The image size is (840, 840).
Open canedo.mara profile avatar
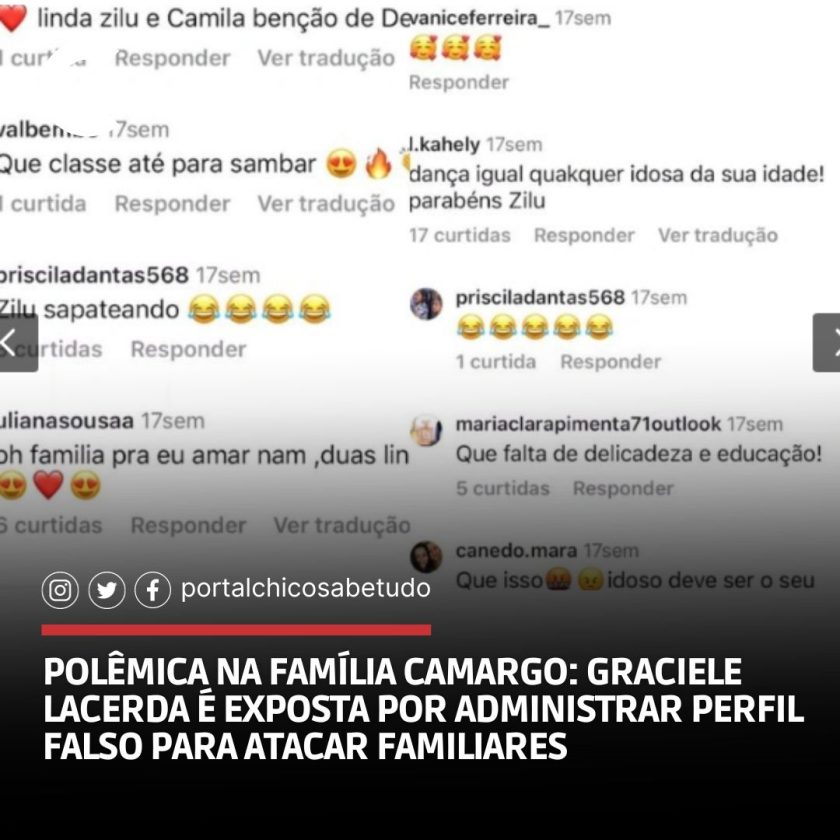tap(426, 557)
